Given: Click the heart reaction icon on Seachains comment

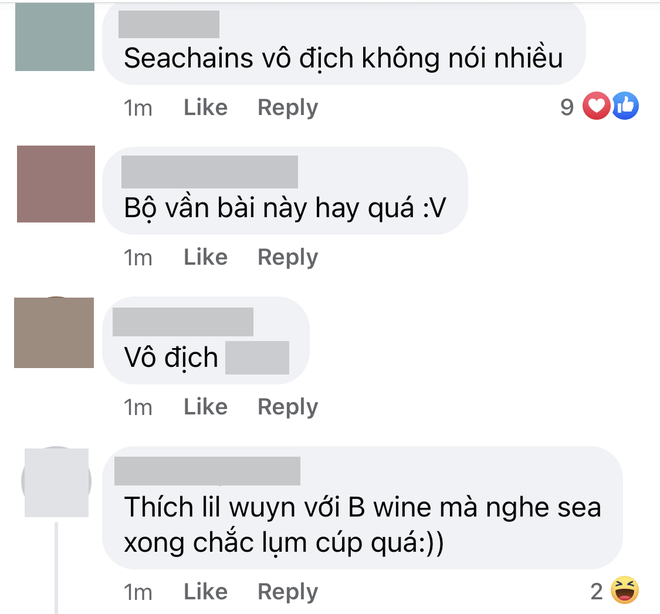Looking at the screenshot, I should click(596, 106).
